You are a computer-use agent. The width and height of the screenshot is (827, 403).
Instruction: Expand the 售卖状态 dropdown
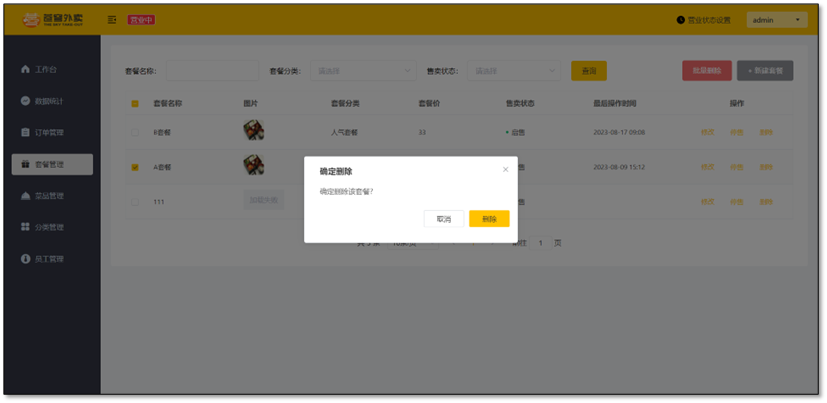[x=515, y=71]
